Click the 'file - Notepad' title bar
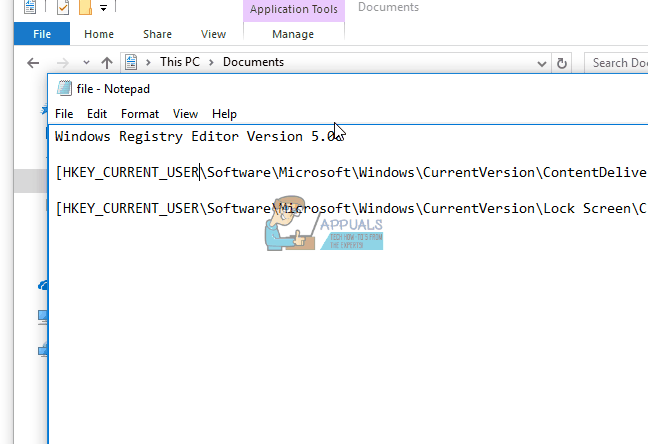648x444 pixels. pyautogui.click(x=348, y=89)
